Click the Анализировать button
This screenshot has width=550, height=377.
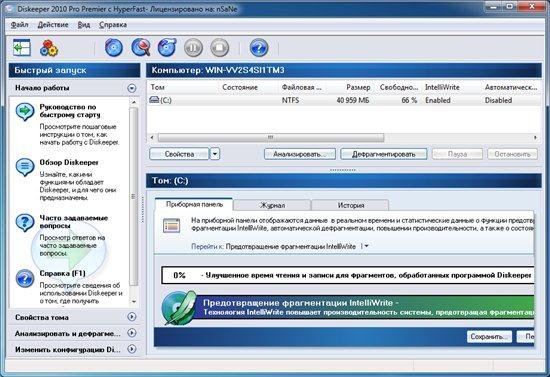click(x=300, y=154)
